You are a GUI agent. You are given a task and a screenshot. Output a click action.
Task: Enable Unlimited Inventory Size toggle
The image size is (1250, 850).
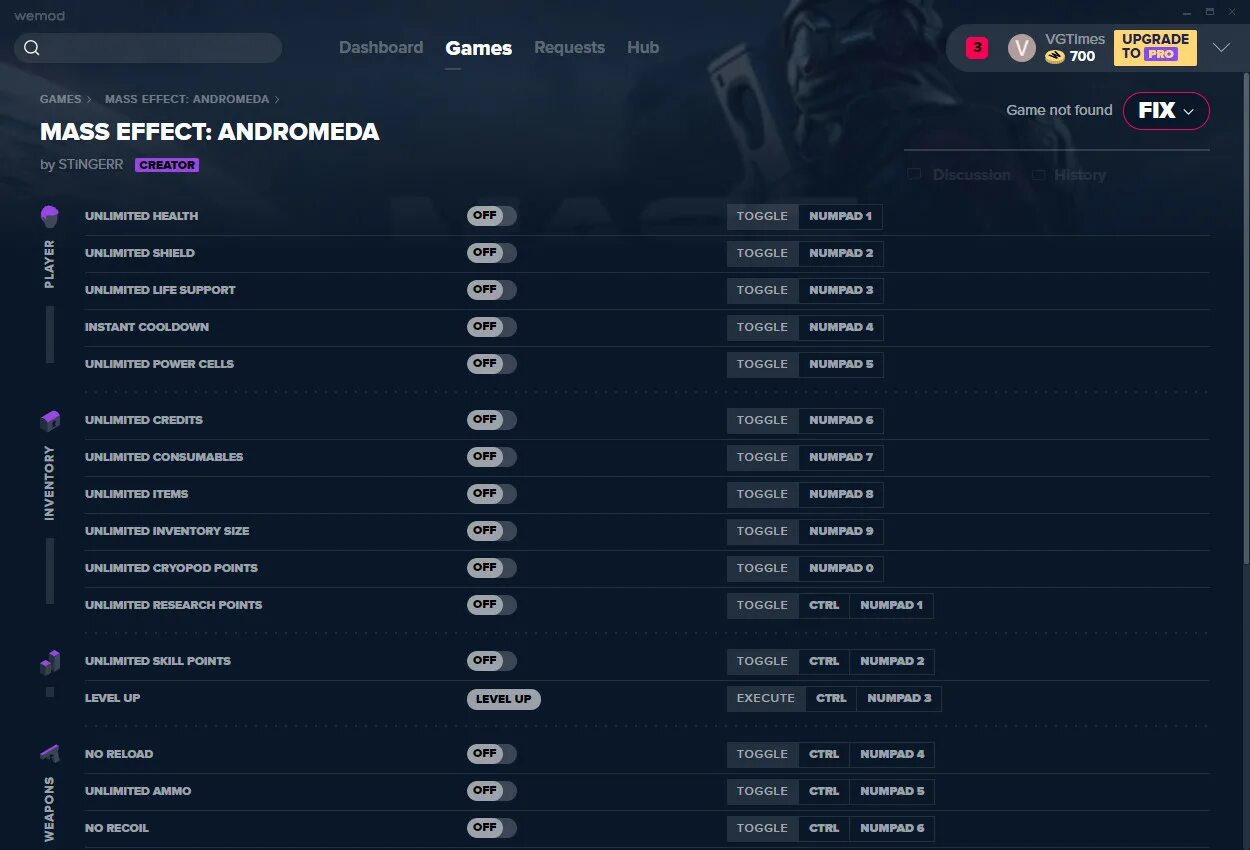click(492, 531)
